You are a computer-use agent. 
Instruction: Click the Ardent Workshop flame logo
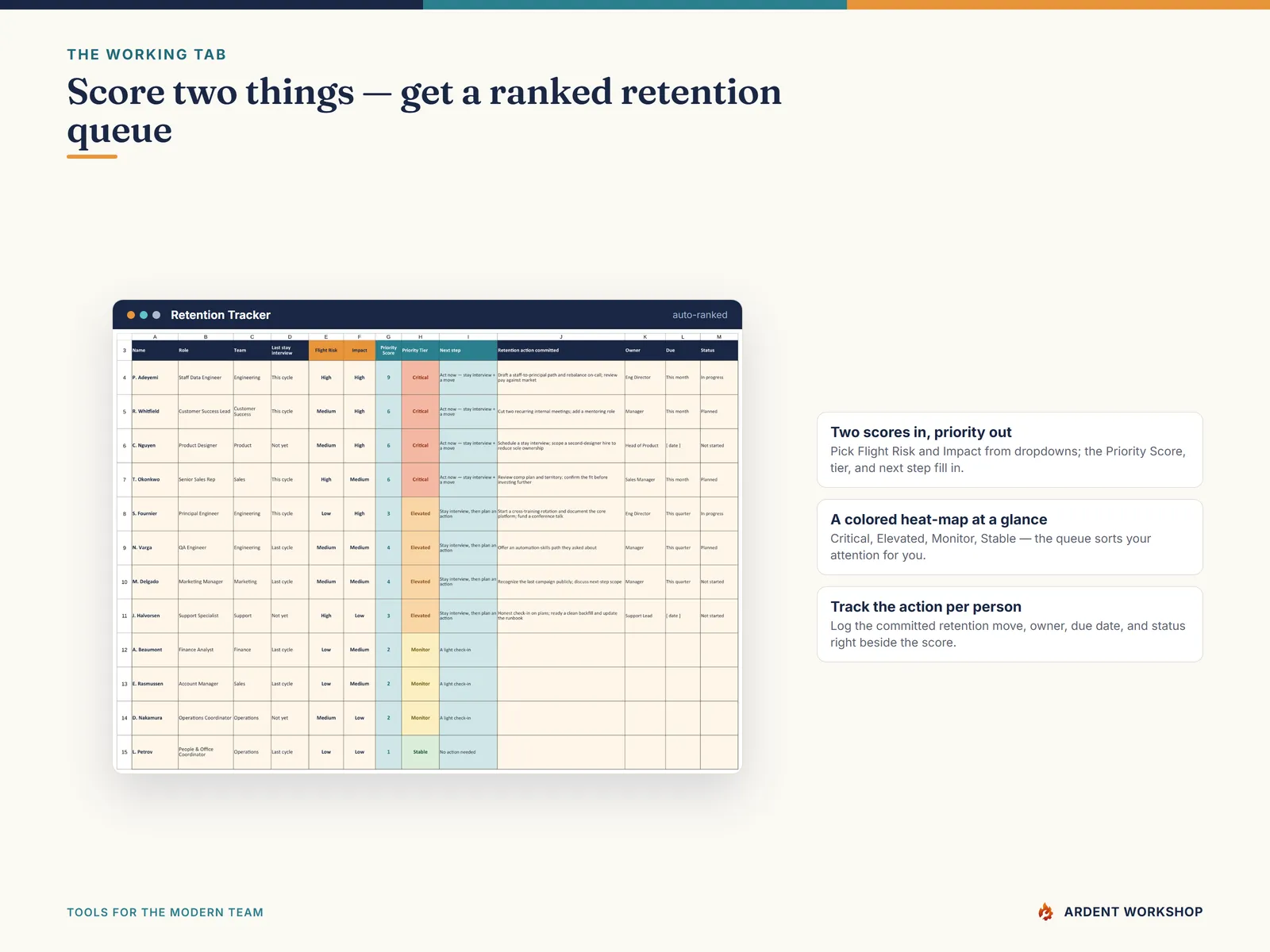[x=1045, y=912]
